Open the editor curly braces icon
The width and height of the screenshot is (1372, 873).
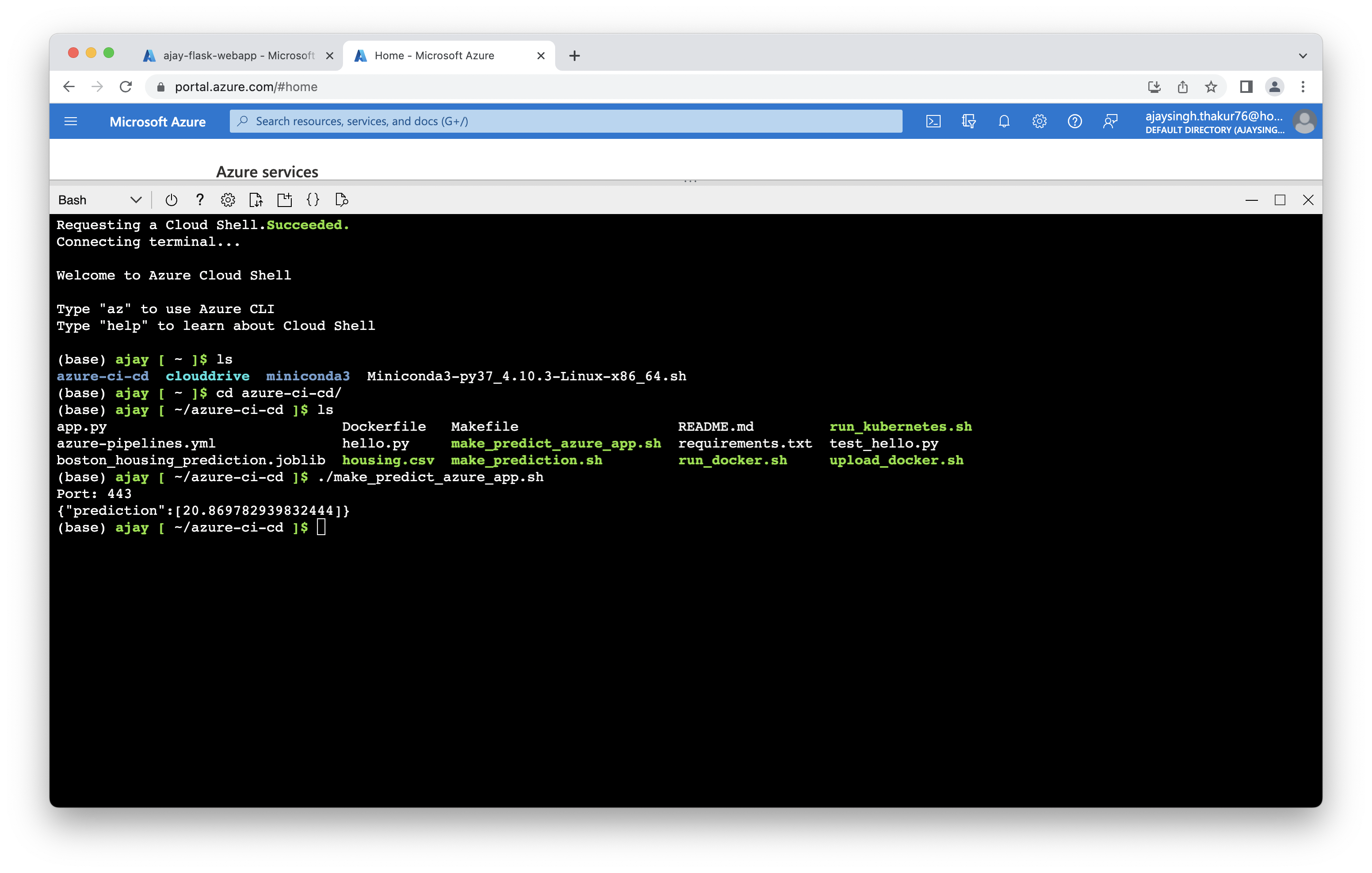pos(313,200)
